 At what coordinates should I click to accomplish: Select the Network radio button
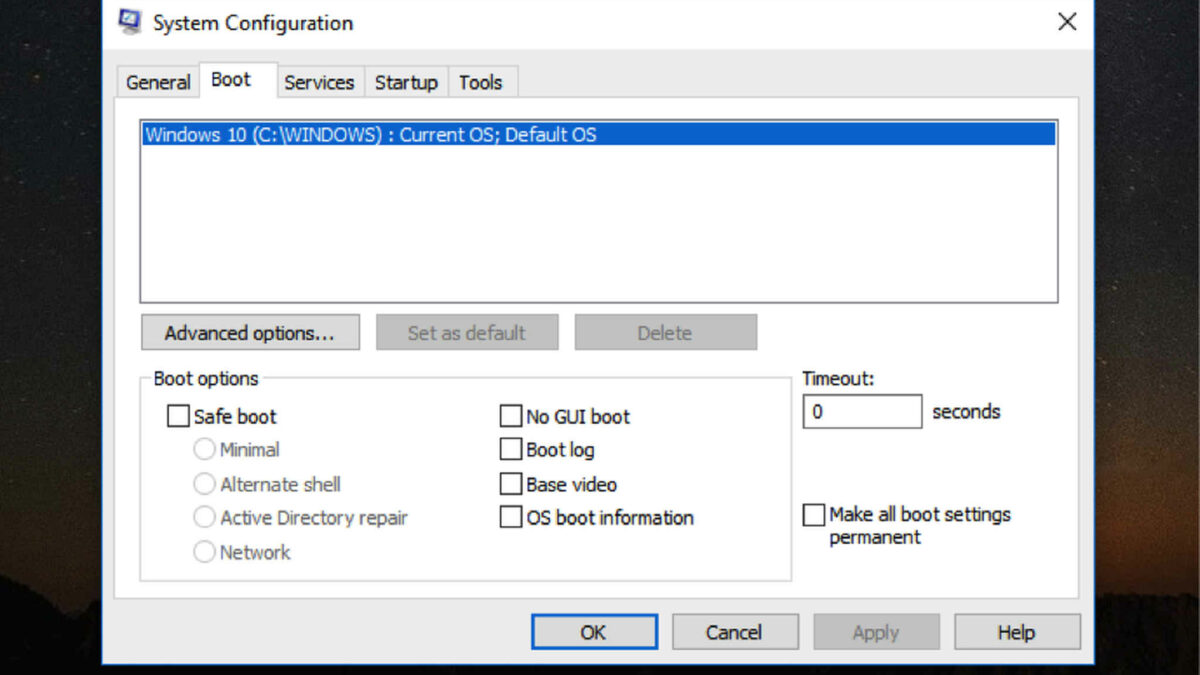click(x=204, y=552)
